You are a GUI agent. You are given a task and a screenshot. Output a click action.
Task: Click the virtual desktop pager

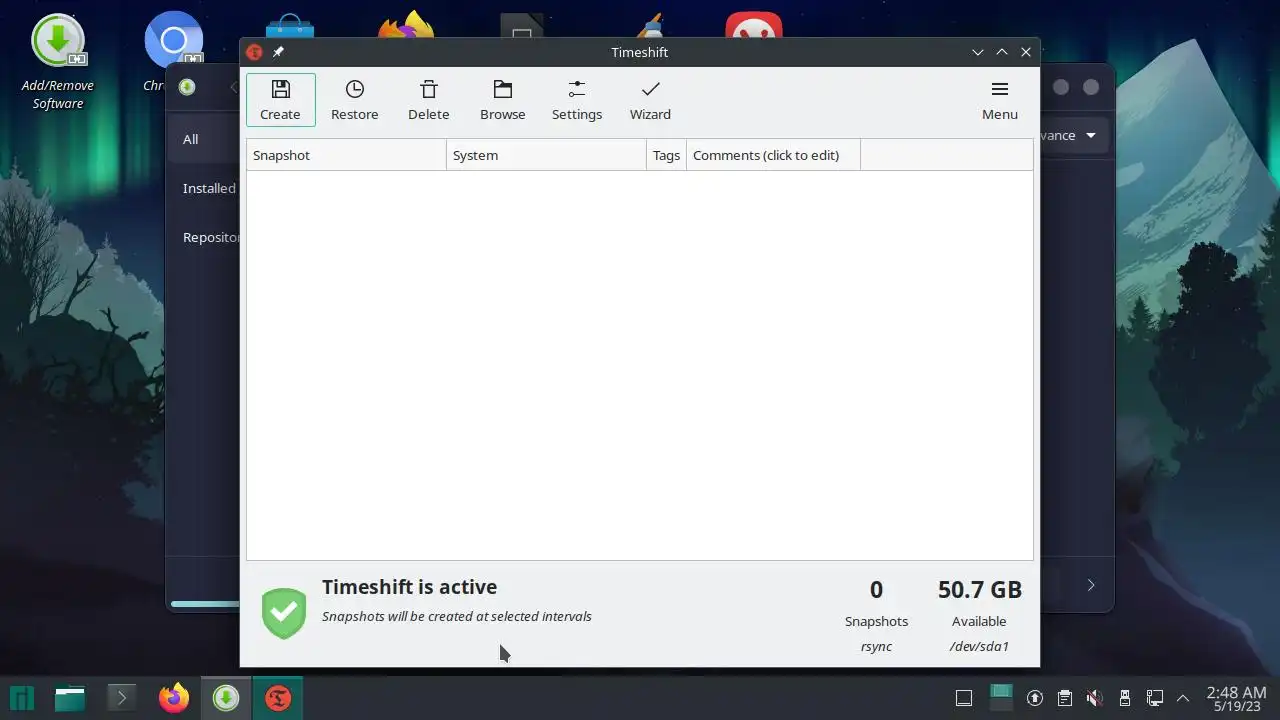point(1001,696)
